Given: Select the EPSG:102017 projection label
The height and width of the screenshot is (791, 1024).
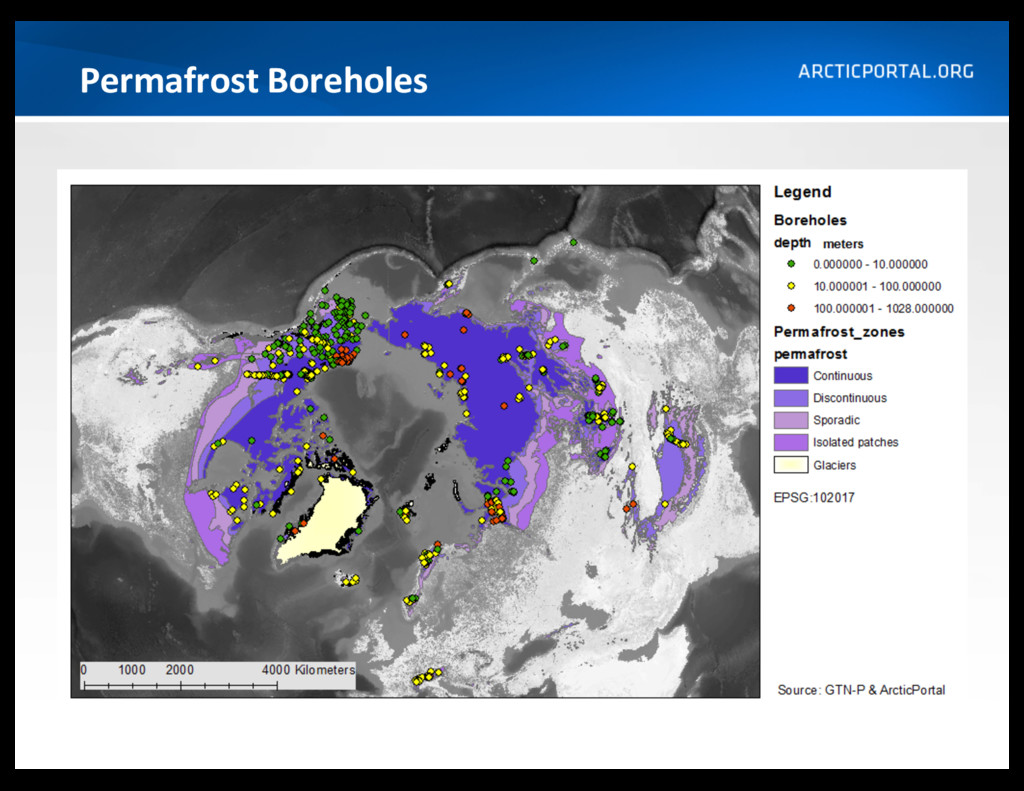Looking at the screenshot, I should [814, 497].
